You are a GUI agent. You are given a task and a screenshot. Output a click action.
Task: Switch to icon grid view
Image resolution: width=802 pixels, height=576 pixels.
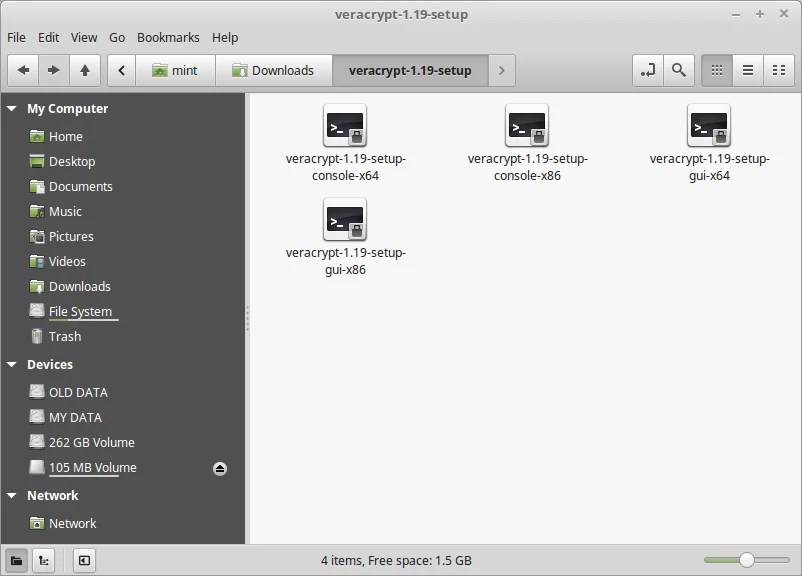tap(715, 70)
